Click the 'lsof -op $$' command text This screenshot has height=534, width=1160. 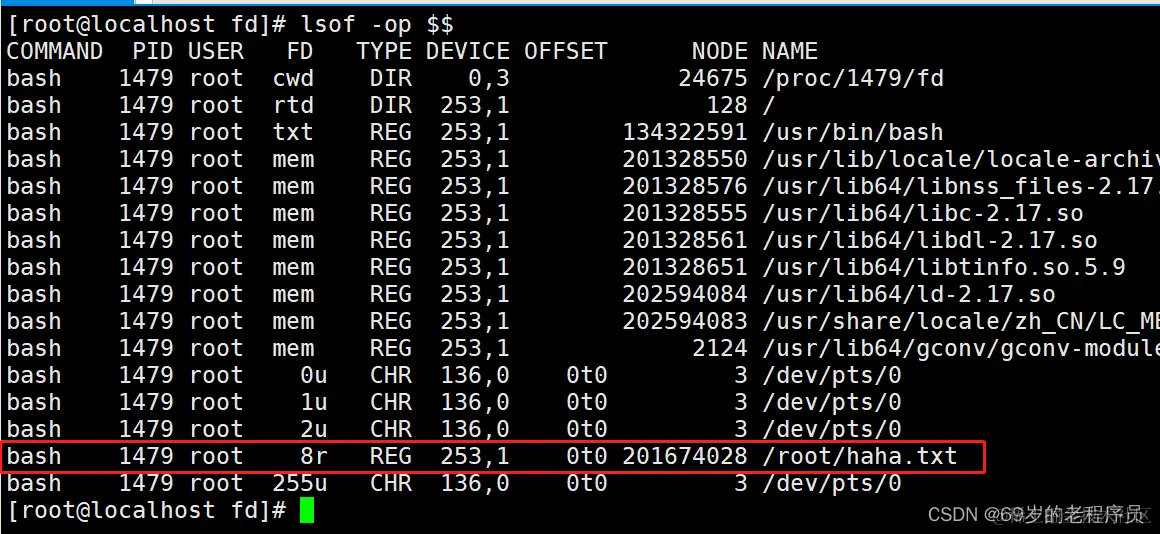[x=377, y=24]
